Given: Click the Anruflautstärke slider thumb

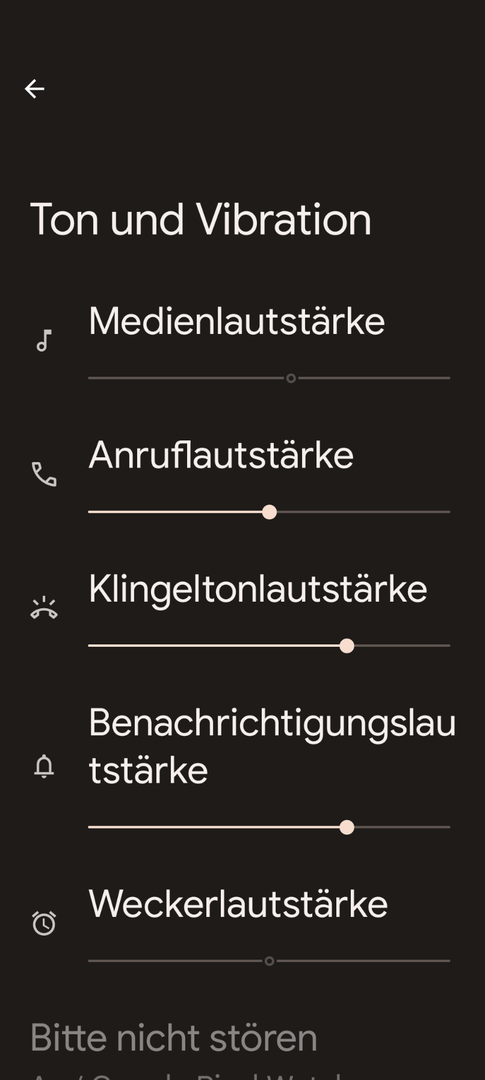Looking at the screenshot, I should click(x=269, y=512).
